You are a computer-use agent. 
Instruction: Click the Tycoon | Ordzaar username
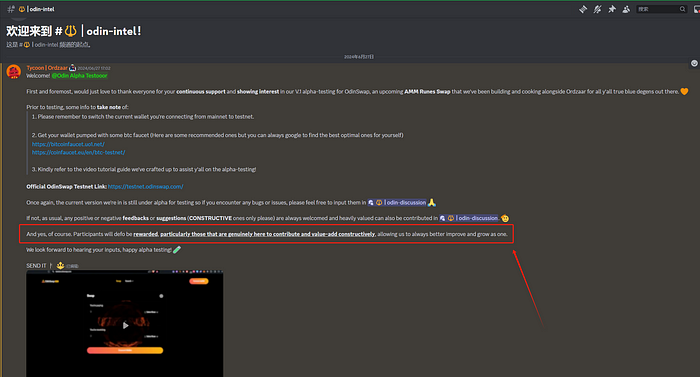tap(47, 68)
